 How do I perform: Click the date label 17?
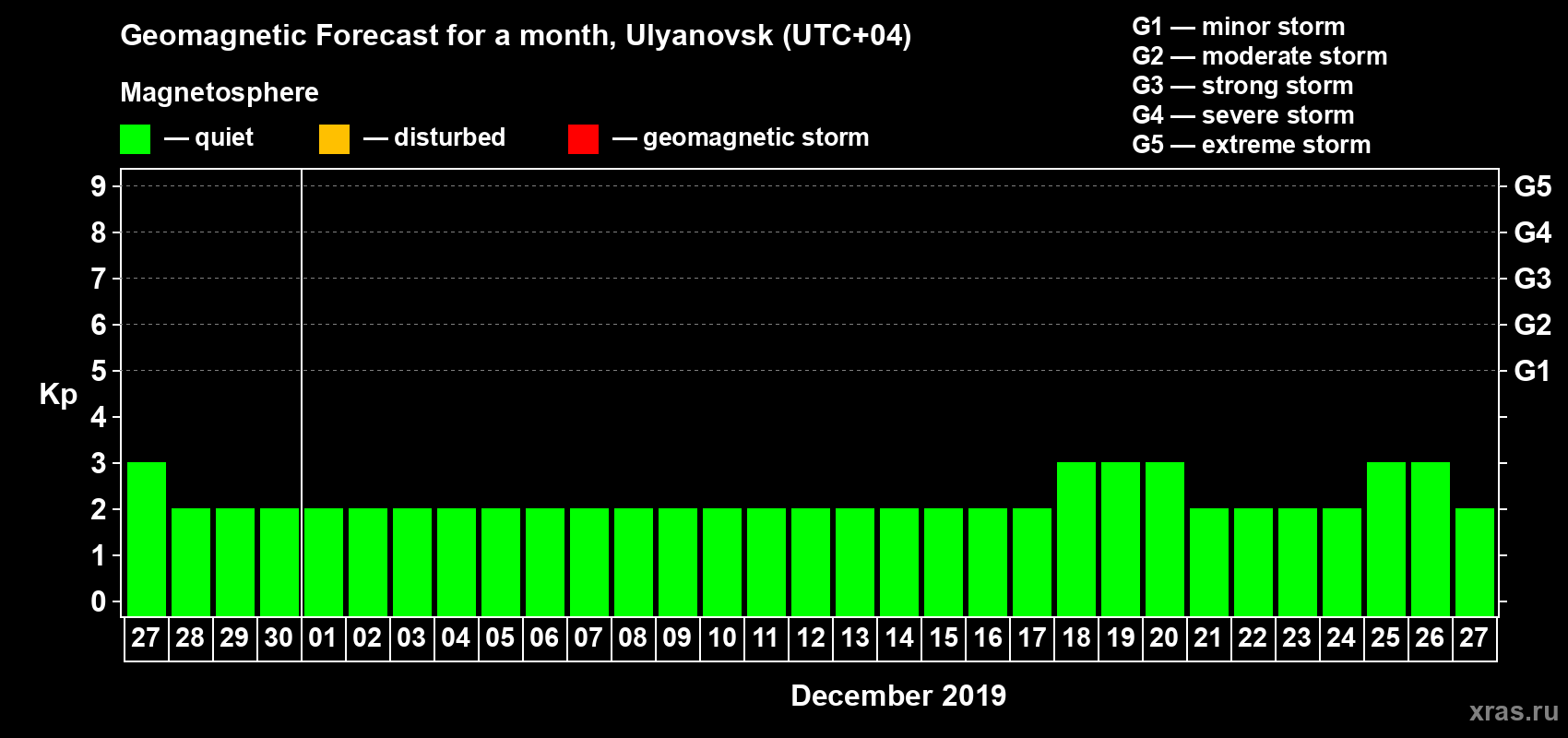coord(1032,638)
